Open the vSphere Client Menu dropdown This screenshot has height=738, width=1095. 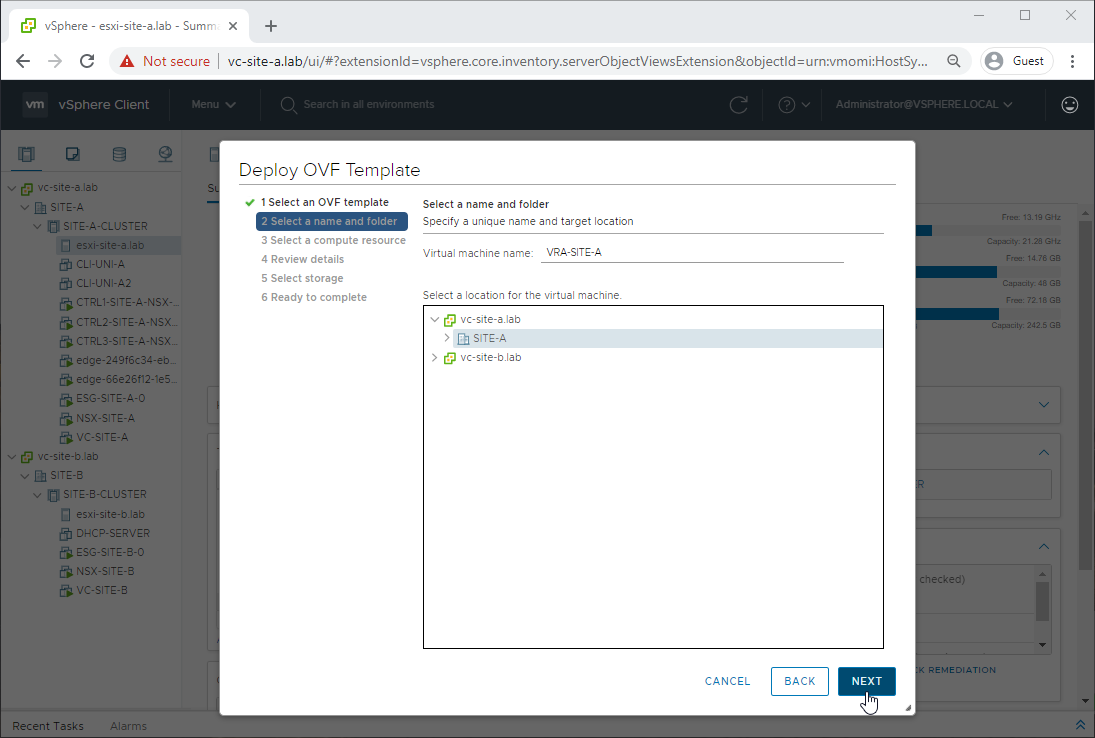point(213,104)
